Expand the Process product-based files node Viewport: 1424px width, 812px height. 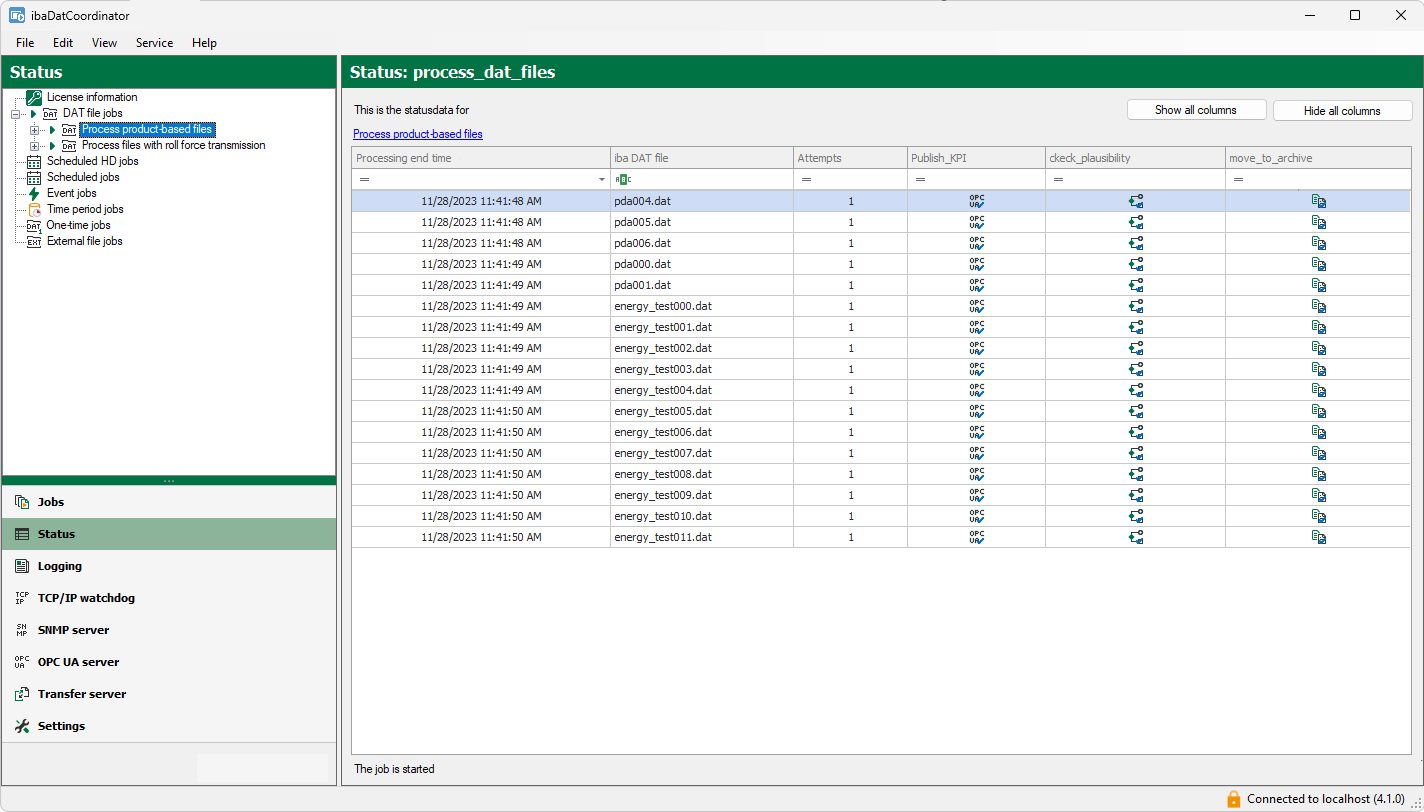35,130
